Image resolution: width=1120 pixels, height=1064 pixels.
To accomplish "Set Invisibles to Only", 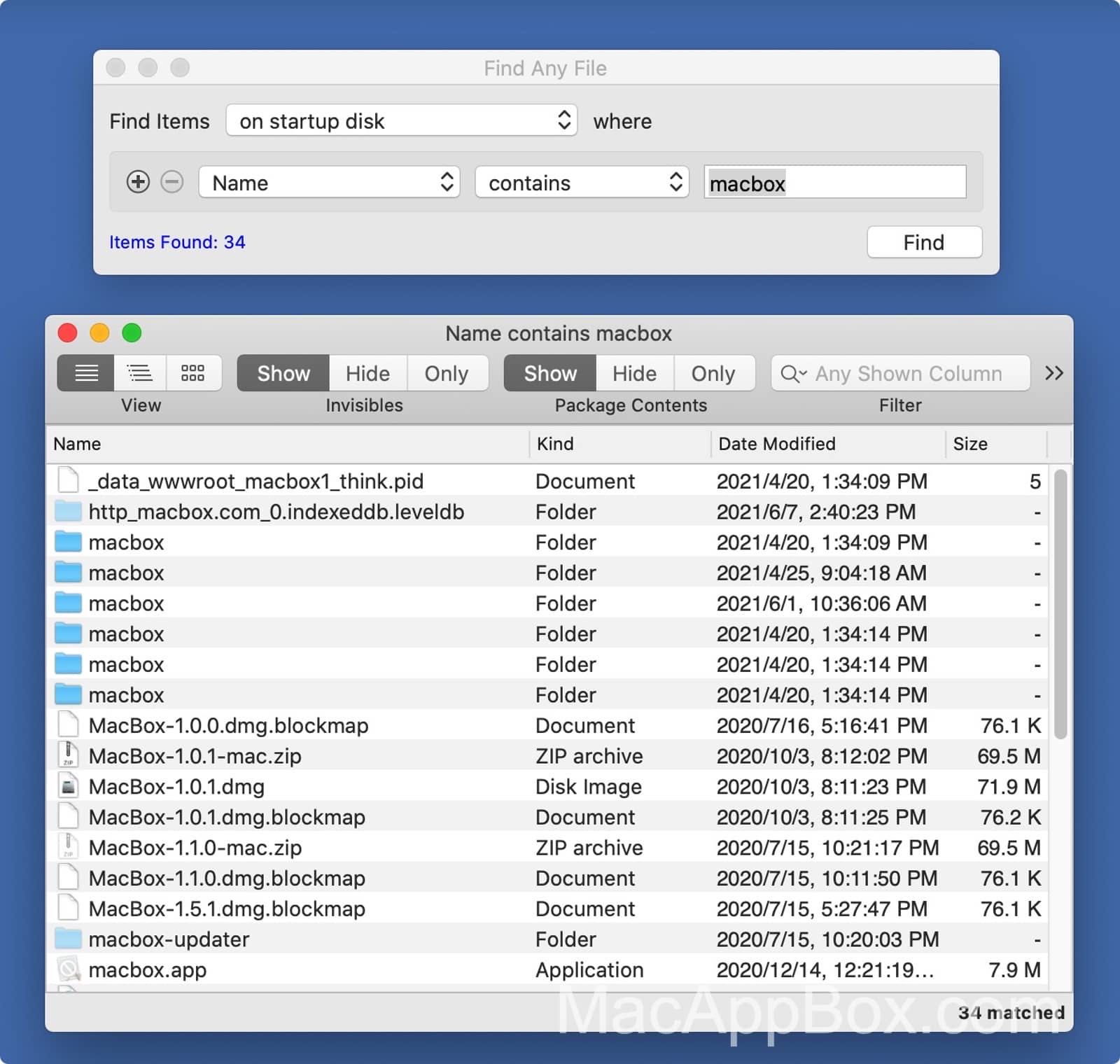I will click(x=447, y=373).
